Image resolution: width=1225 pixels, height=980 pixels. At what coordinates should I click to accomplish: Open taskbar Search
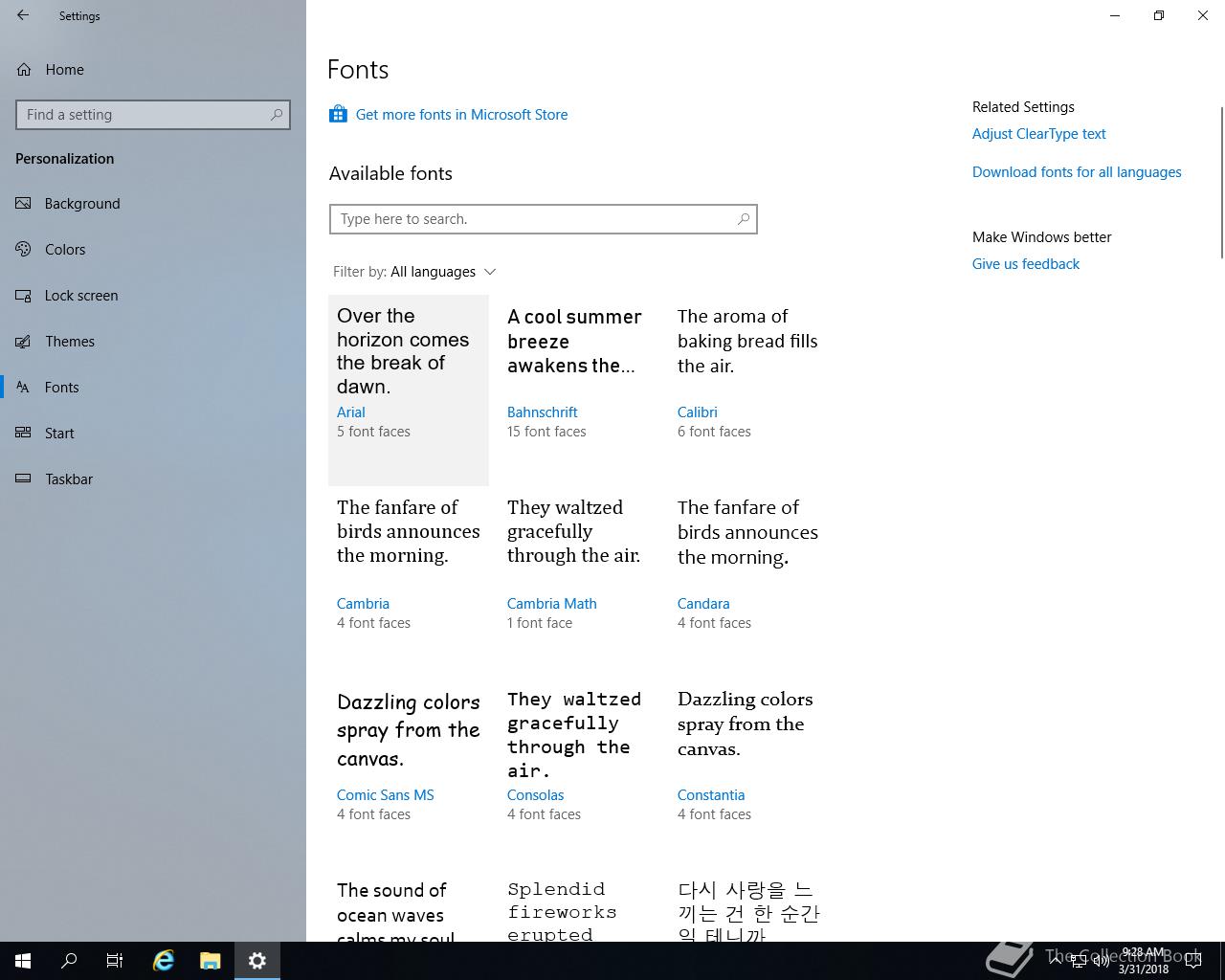(x=69, y=961)
